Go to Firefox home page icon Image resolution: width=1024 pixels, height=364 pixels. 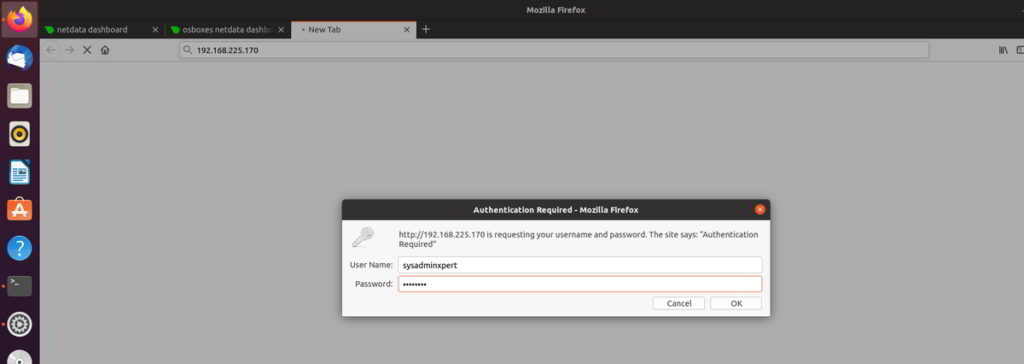click(105, 50)
